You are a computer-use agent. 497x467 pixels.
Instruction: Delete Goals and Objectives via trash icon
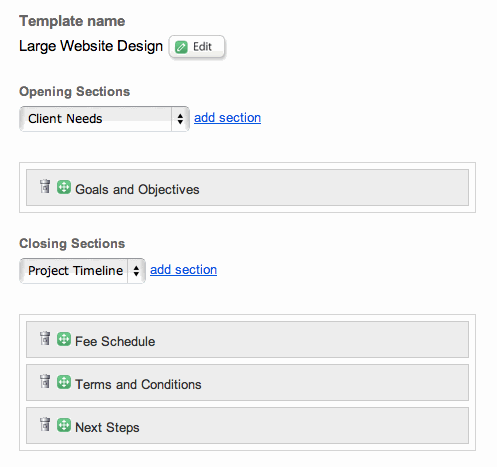click(x=45, y=186)
